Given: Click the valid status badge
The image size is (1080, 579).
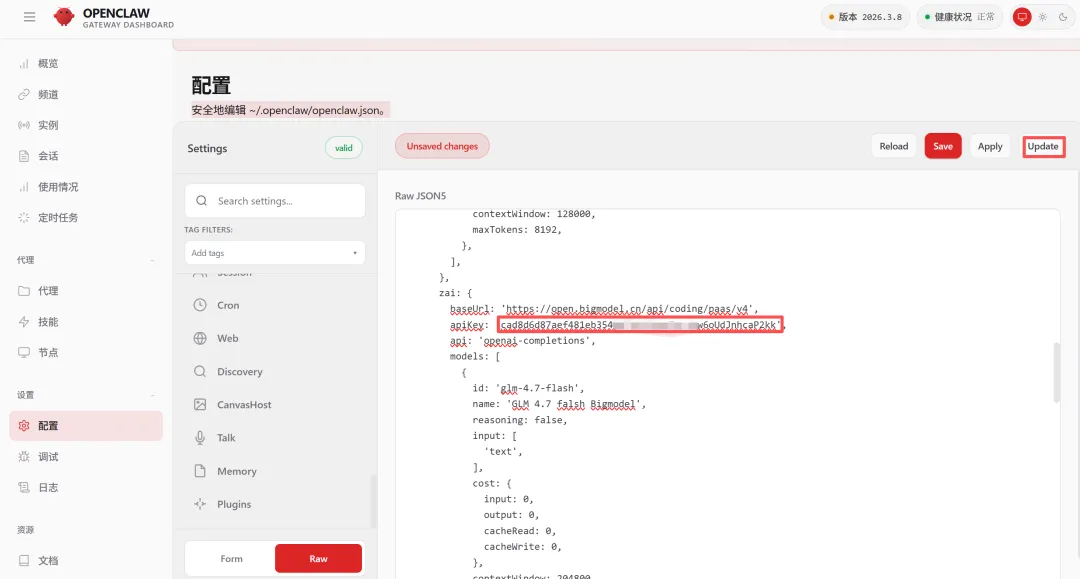Looking at the screenshot, I should (344, 148).
